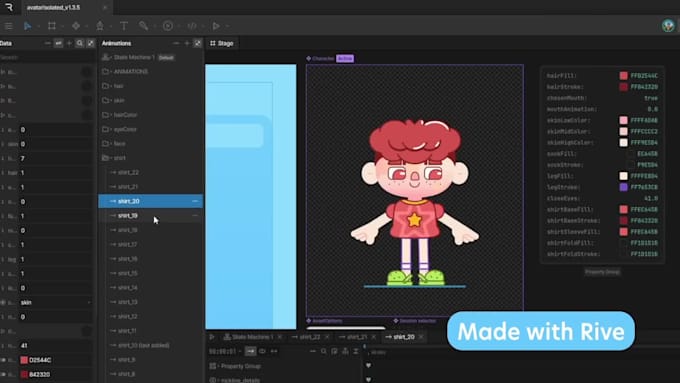Close the shirt_22 timeline tab
The image size is (680, 383).
click(327, 337)
